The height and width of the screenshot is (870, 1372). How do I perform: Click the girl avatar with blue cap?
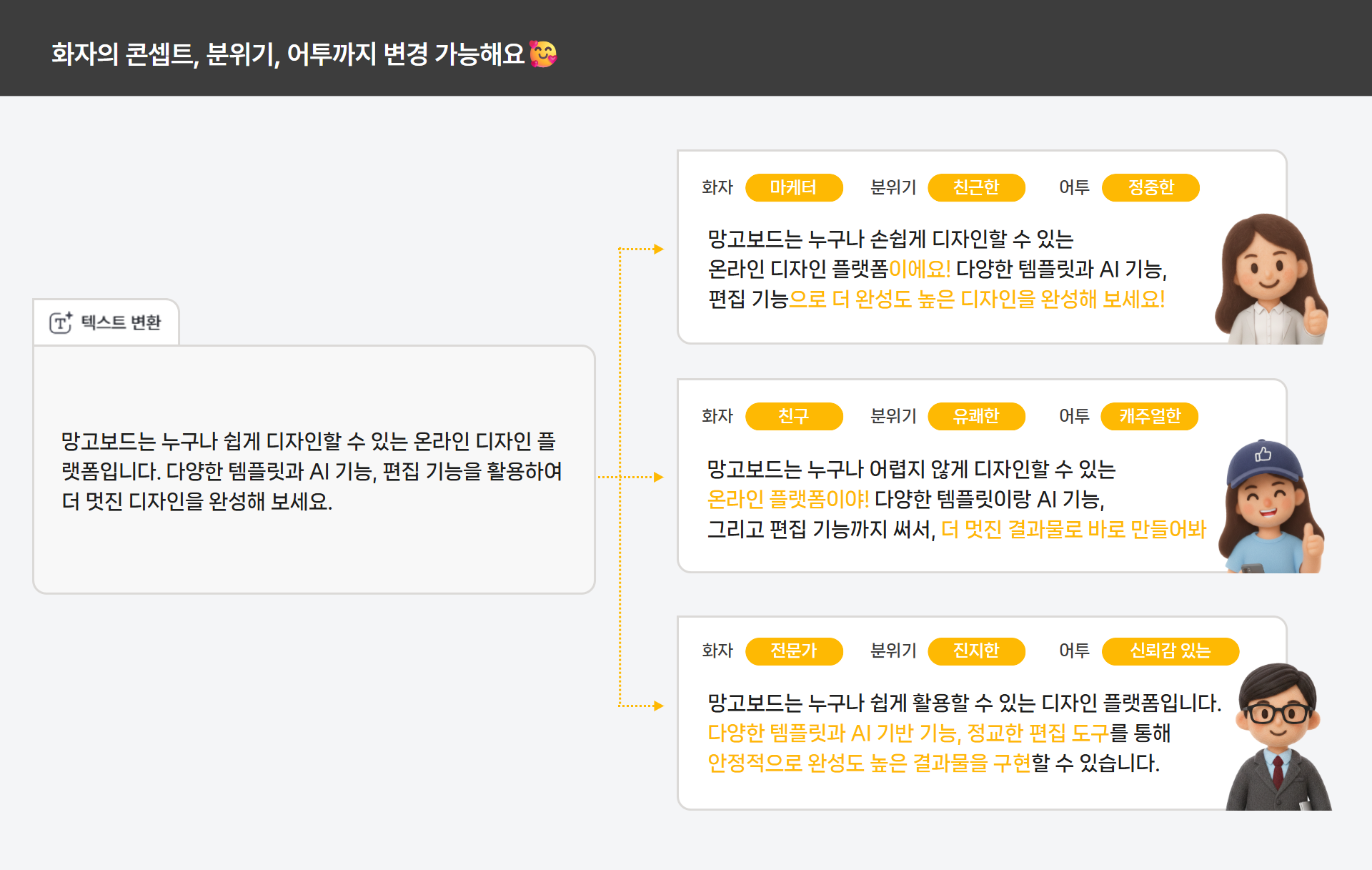click(1271, 506)
